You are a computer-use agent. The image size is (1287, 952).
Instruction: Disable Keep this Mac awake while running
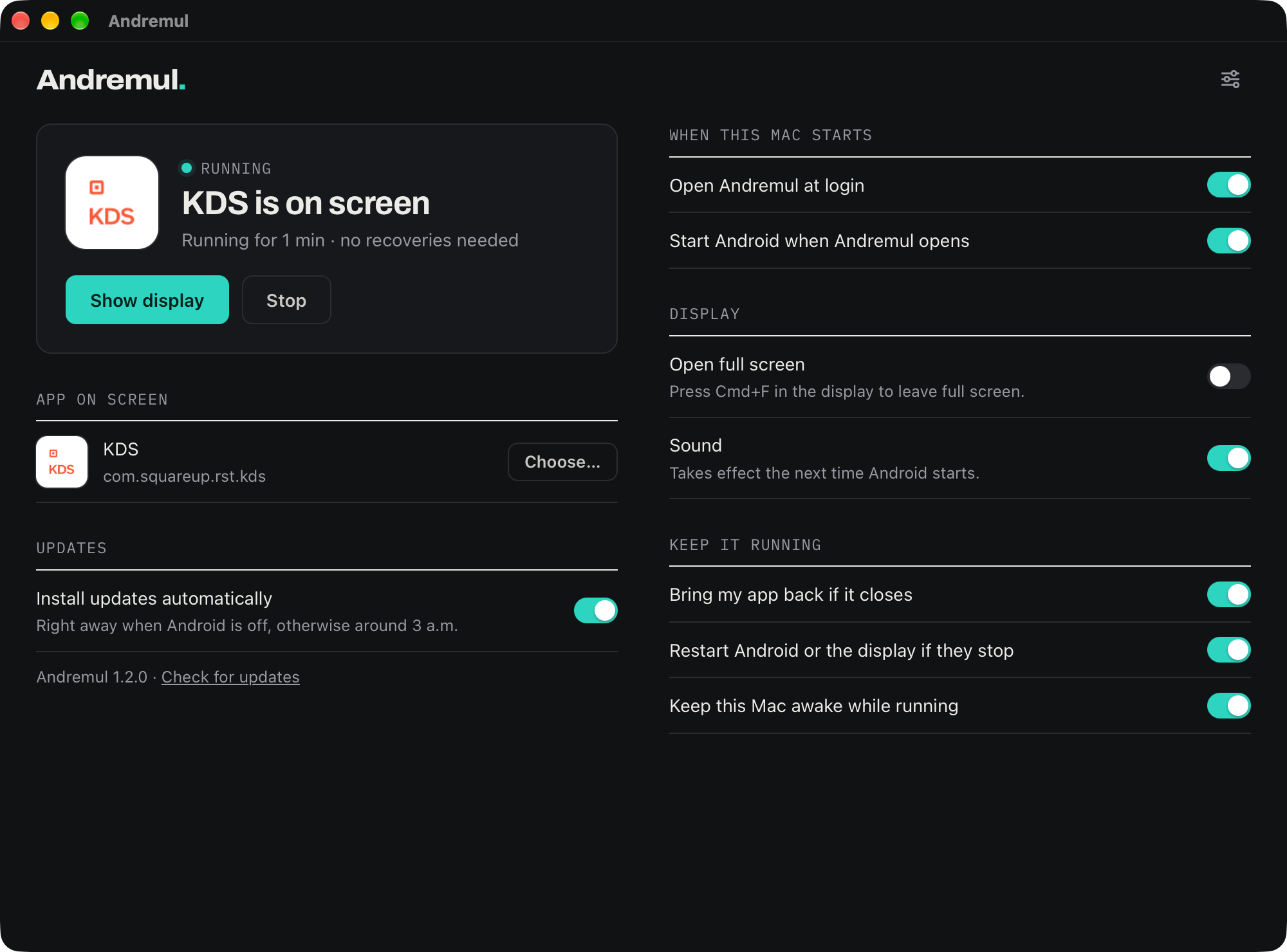1228,706
